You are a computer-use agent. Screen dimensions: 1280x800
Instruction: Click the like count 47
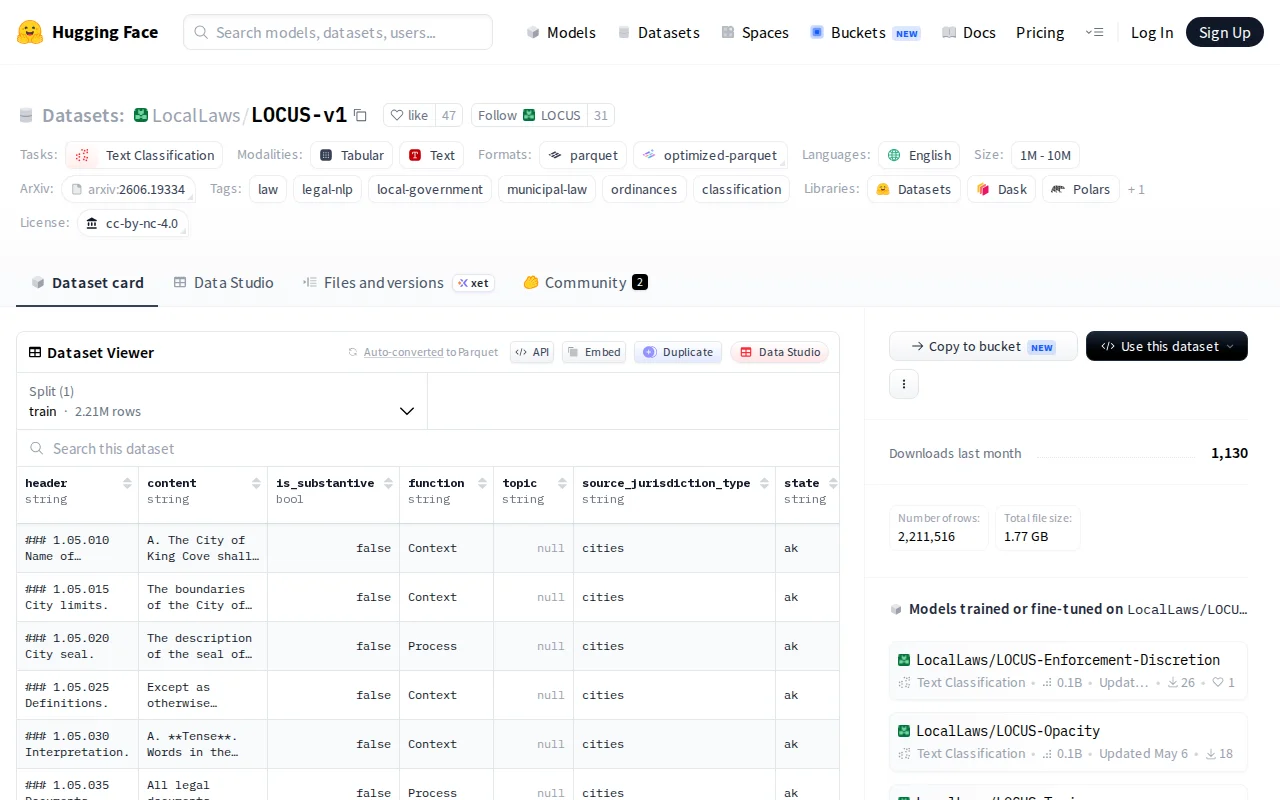click(449, 115)
